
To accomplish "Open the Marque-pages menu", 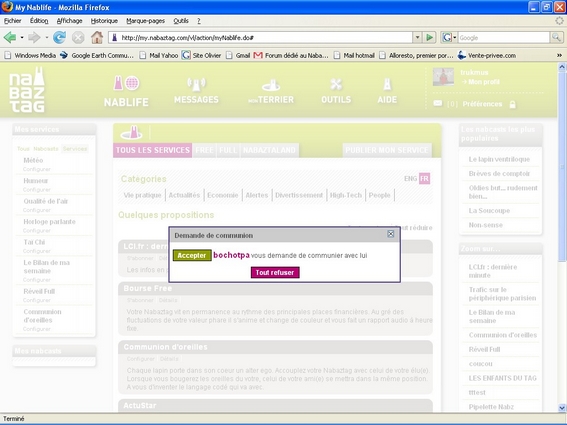I will pyautogui.click(x=145, y=21).
